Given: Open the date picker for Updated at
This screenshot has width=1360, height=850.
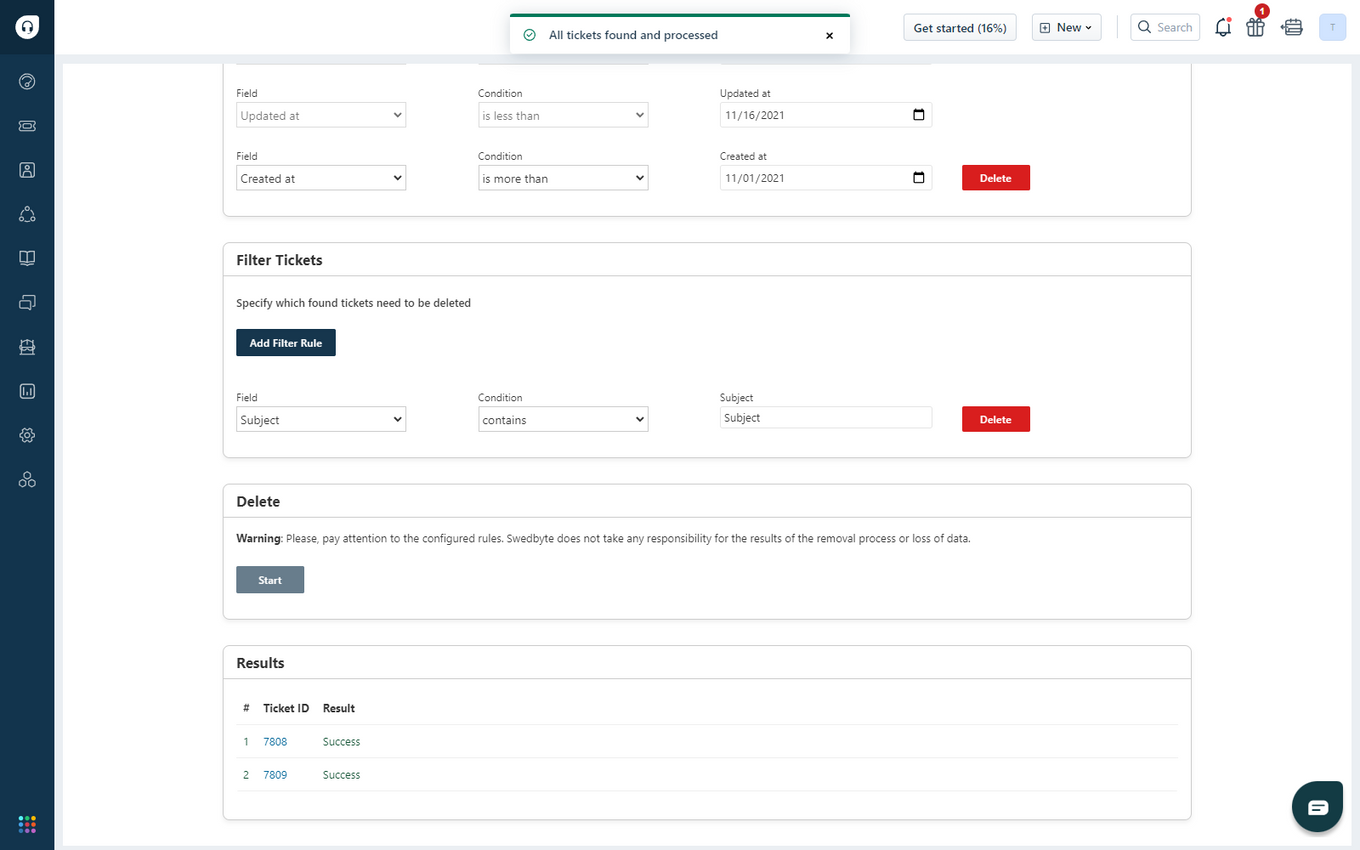Looking at the screenshot, I should click(x=918, y=114).
